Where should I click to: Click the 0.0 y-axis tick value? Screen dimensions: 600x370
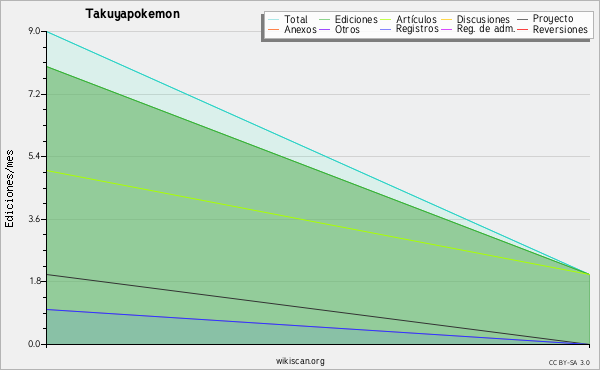tap(34, 344)
